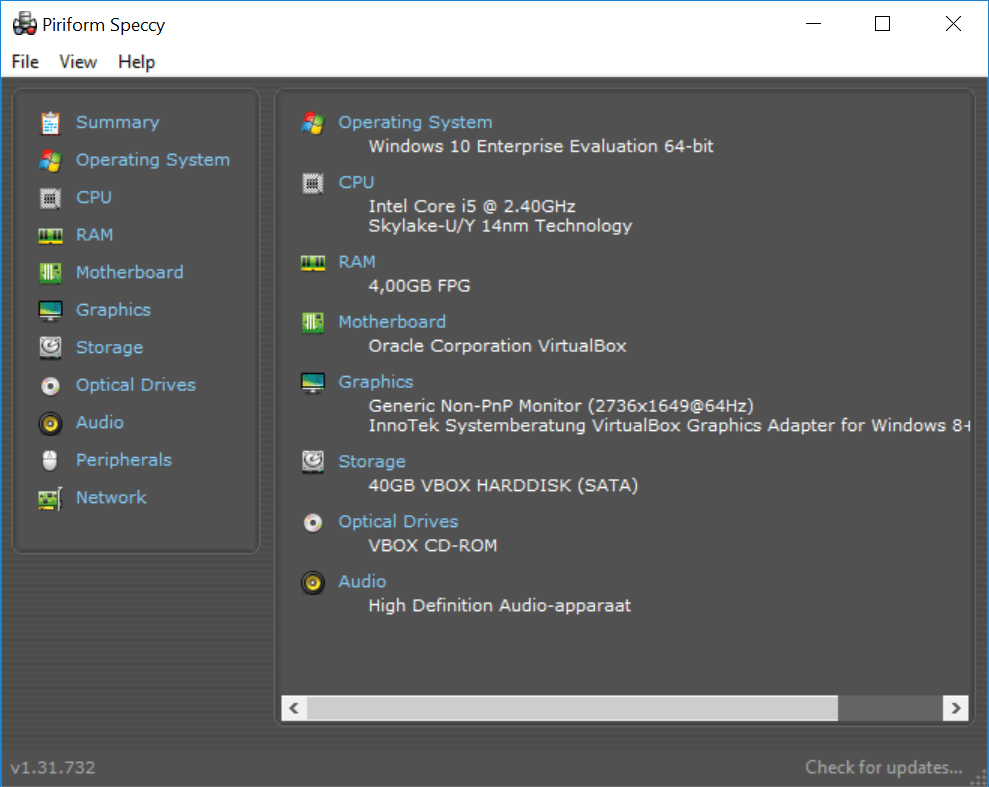The image size is (989, 787).
Task: Click the Optical Drives disc icon in summary panel
Action: 313,523
